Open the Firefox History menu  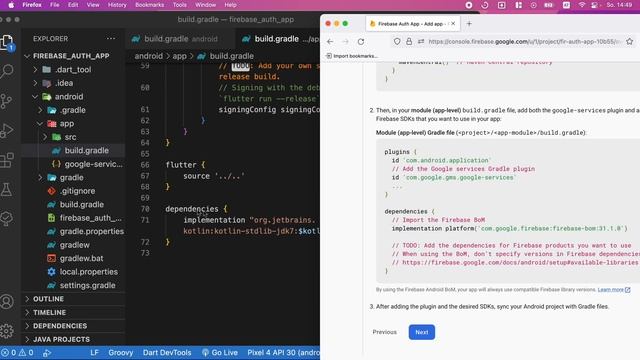[x=117, y=5]
